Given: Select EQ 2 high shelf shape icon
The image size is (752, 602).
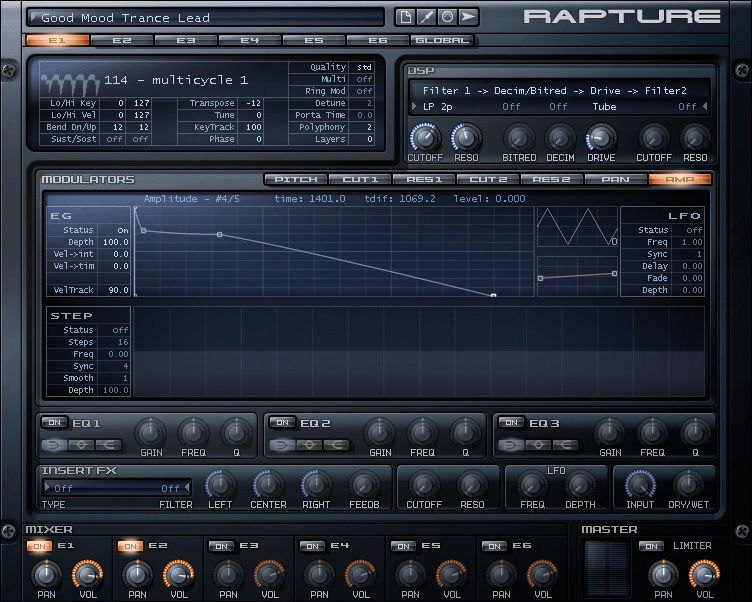Looking at the screenshot, I should pyautogui.click(x=336, y=445).
